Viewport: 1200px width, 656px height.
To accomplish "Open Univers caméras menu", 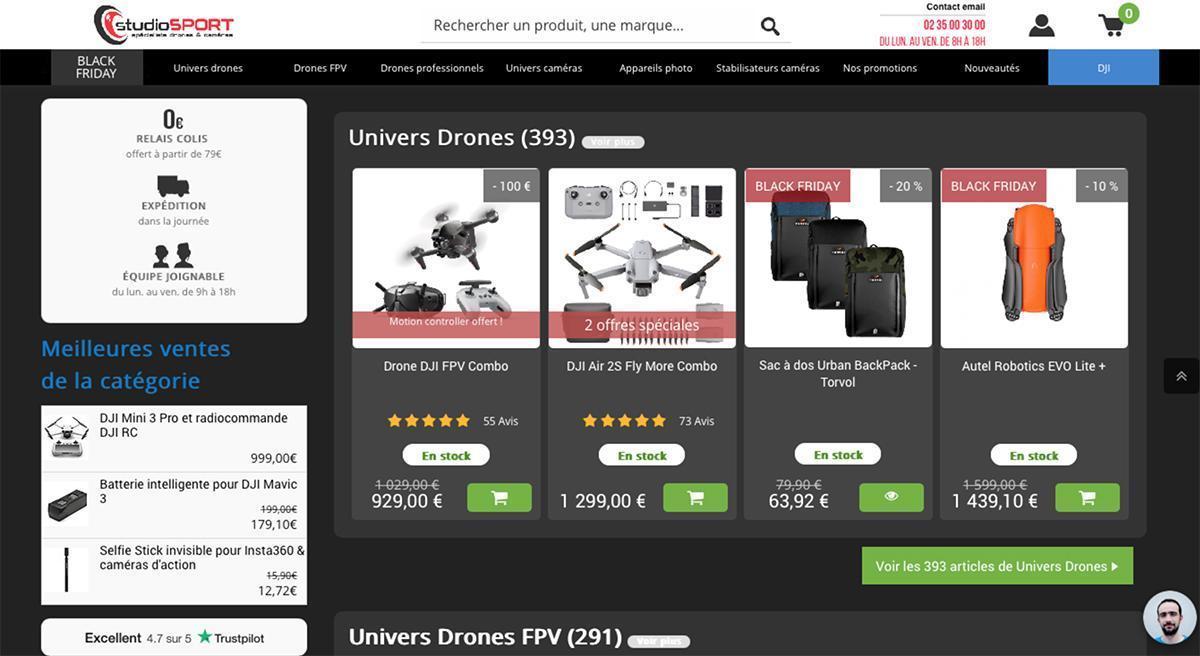I will click(544, 68).
